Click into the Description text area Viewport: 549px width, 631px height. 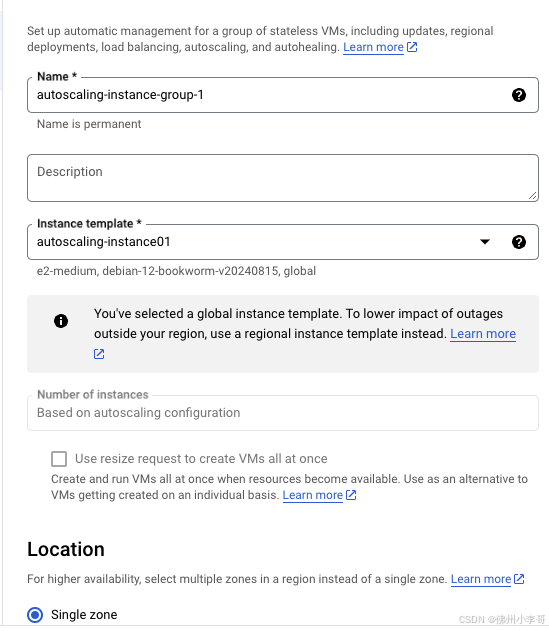coord(283,178)
